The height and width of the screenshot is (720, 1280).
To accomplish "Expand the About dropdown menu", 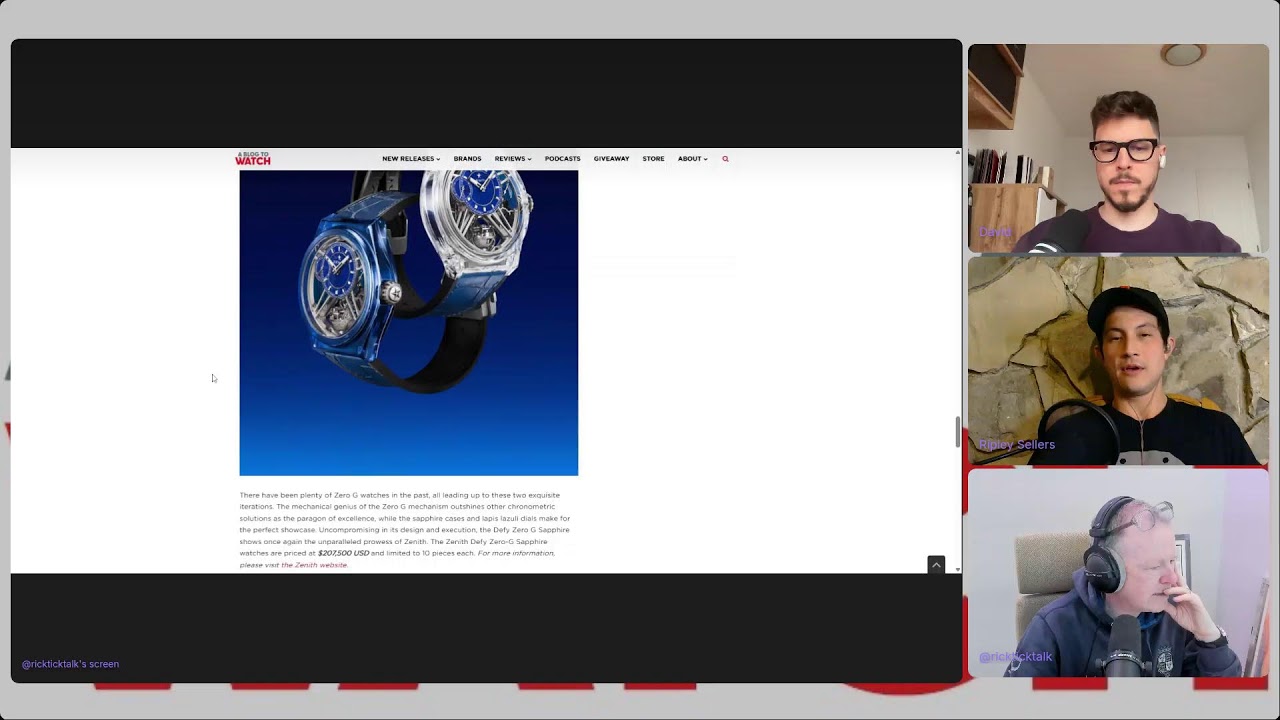I will pyautogui.click(x=692, y=159).
